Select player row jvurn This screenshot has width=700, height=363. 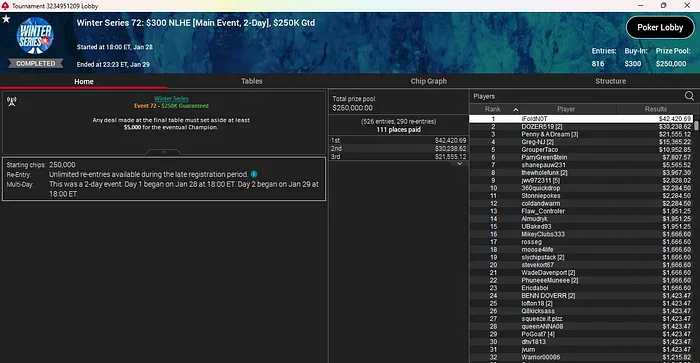point(581,350)
